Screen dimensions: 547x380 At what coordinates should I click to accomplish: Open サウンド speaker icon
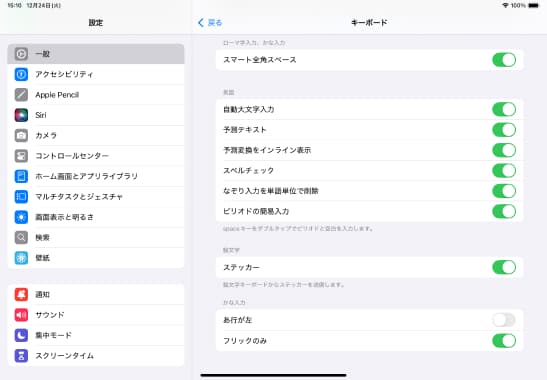pos(21,315)
